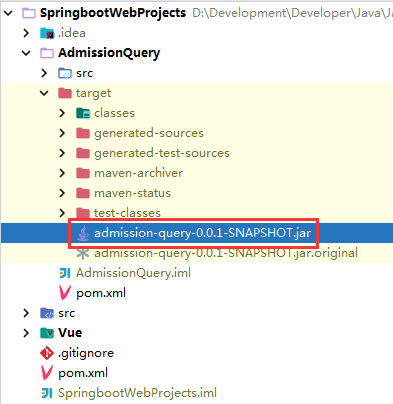Select the test-classes folder

click(x=127, y=213)
